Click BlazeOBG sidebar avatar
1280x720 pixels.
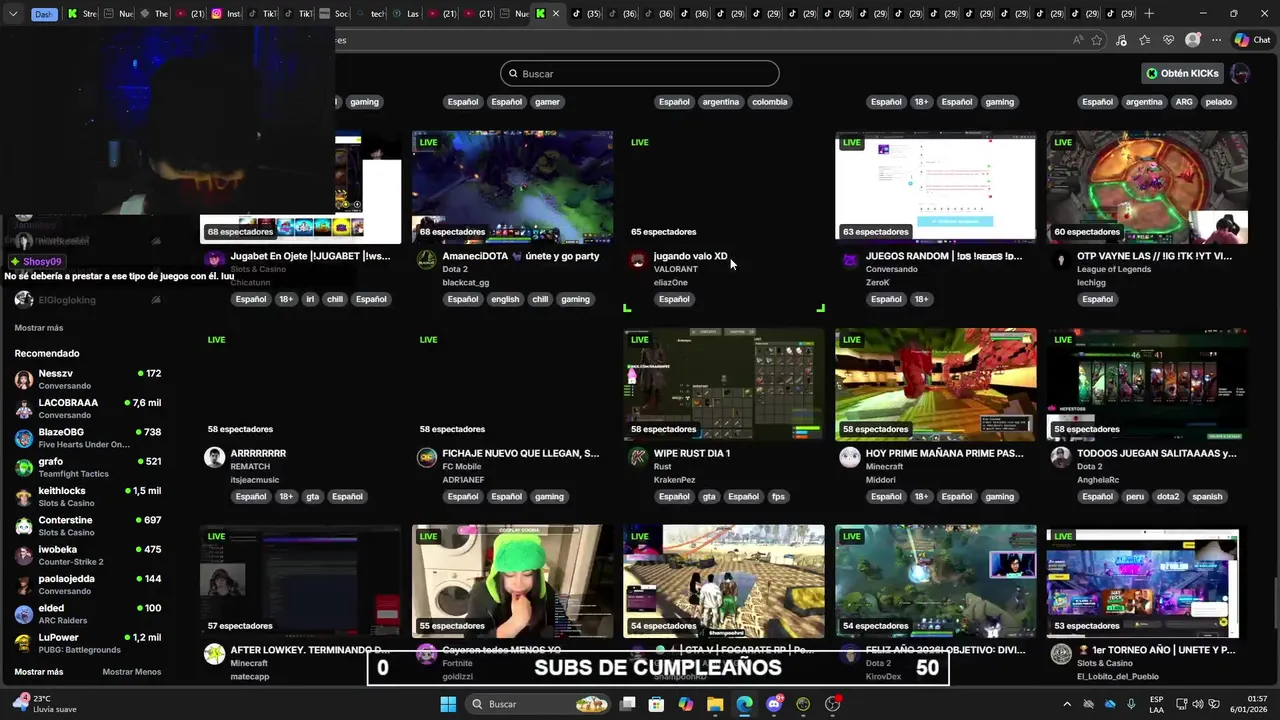[24, 438]
